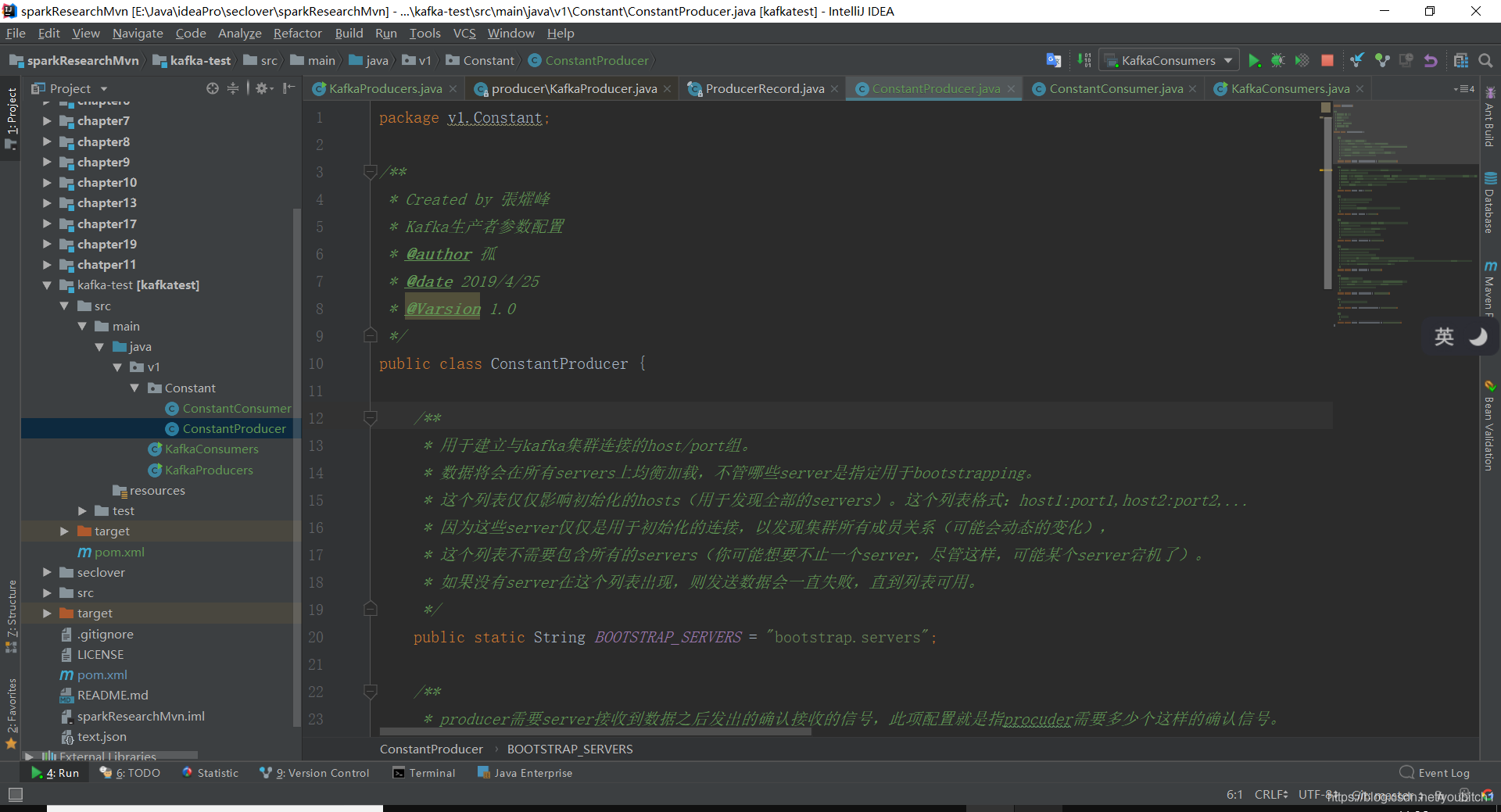This screenshot has width=1501, height=812.
Task: Expand the seclover folder
Action: (x=47, y=572)
